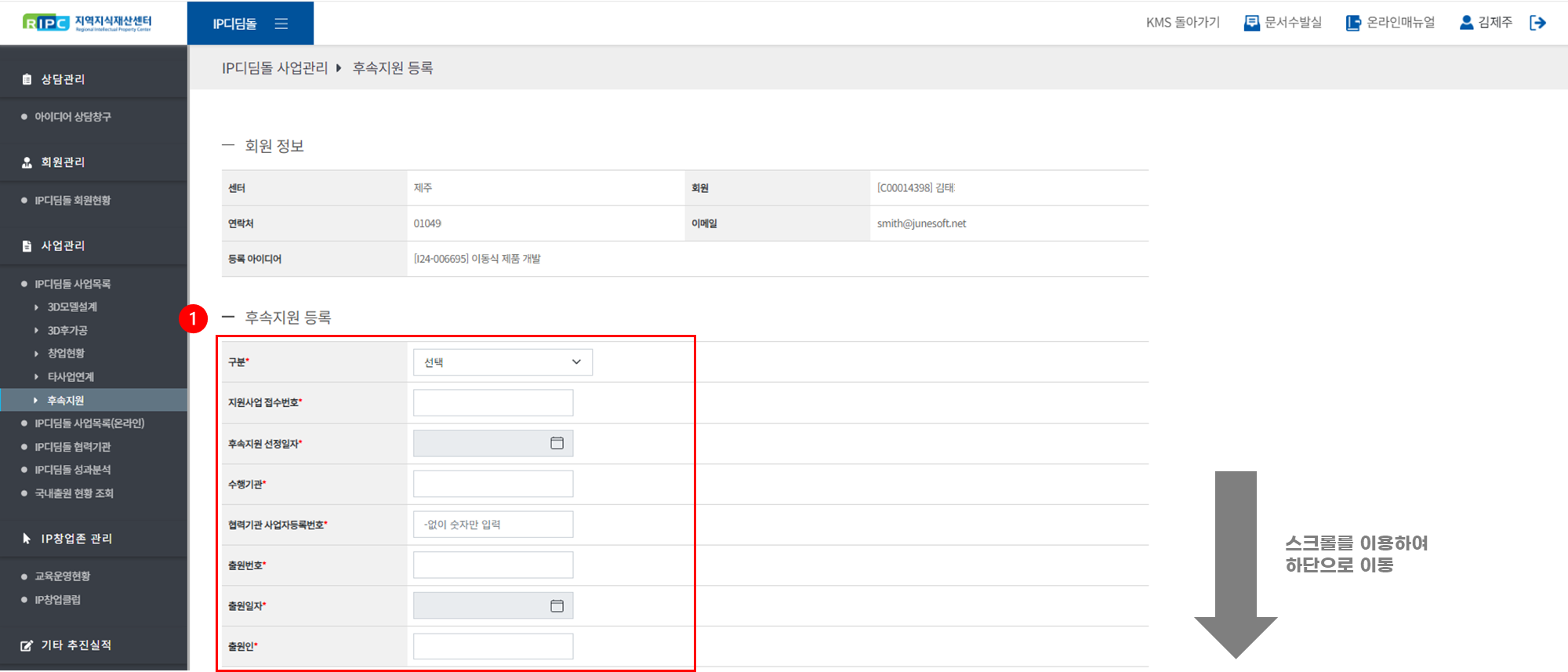Click KMS 돌아가기 link
The height and width of the screenshot is (672, 1568).
(1182, 23)
